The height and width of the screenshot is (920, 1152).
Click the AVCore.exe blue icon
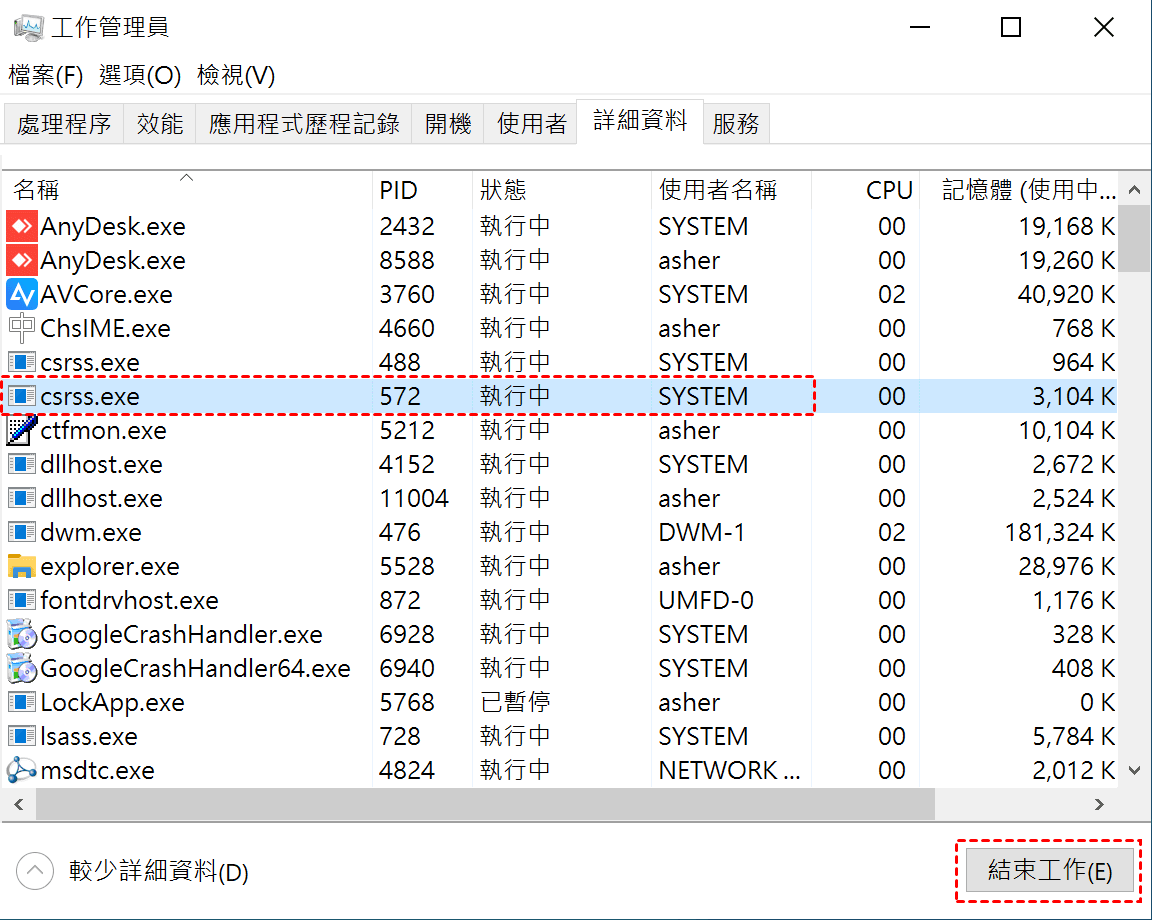(x=21, y=294)
